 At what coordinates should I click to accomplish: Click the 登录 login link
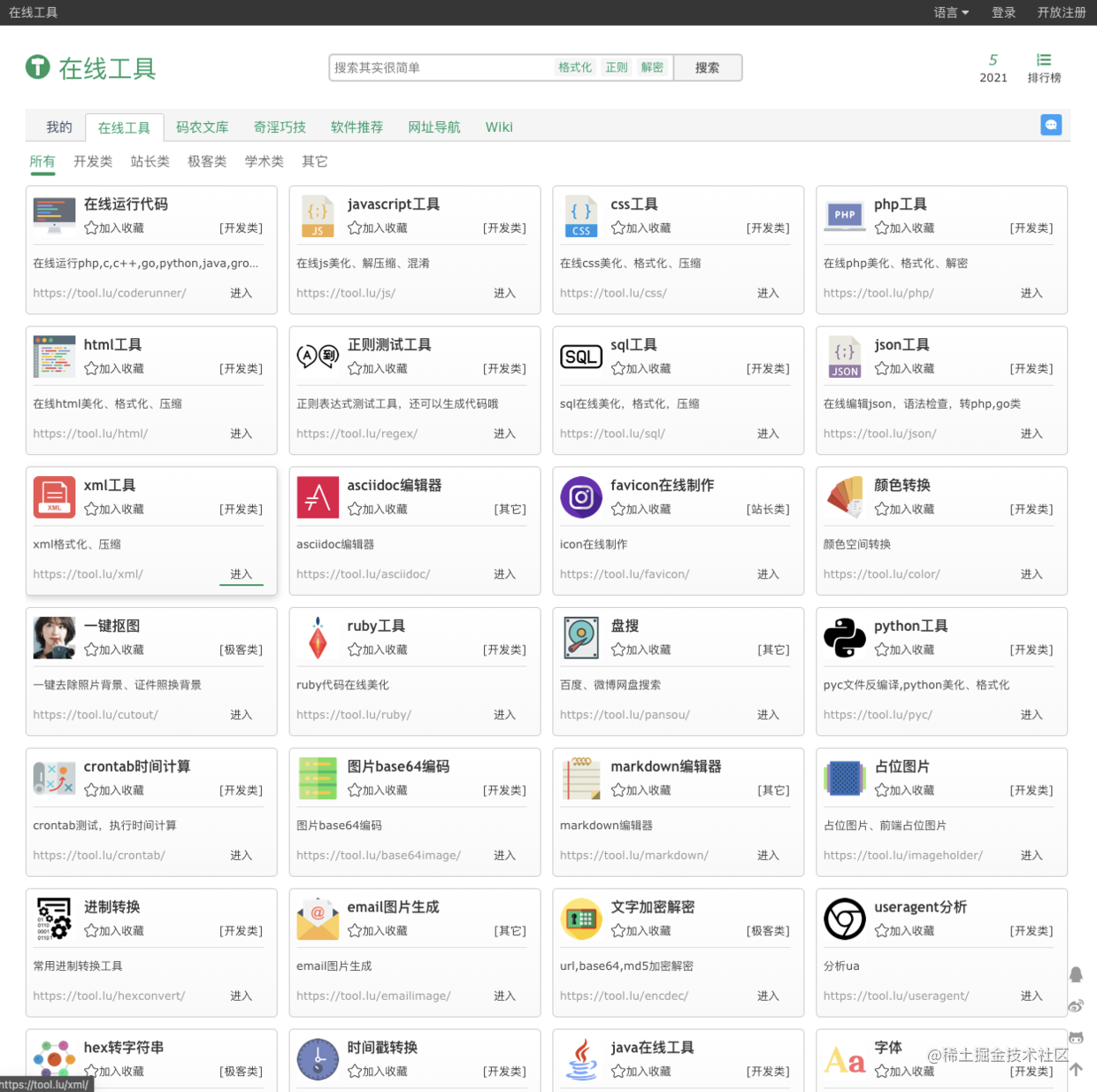pos(1003,12)
